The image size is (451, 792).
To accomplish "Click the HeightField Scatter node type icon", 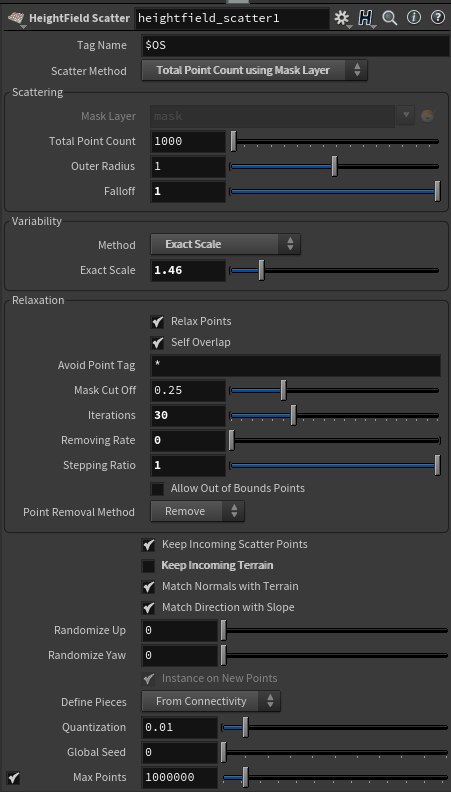I will (x=17, y=18).
